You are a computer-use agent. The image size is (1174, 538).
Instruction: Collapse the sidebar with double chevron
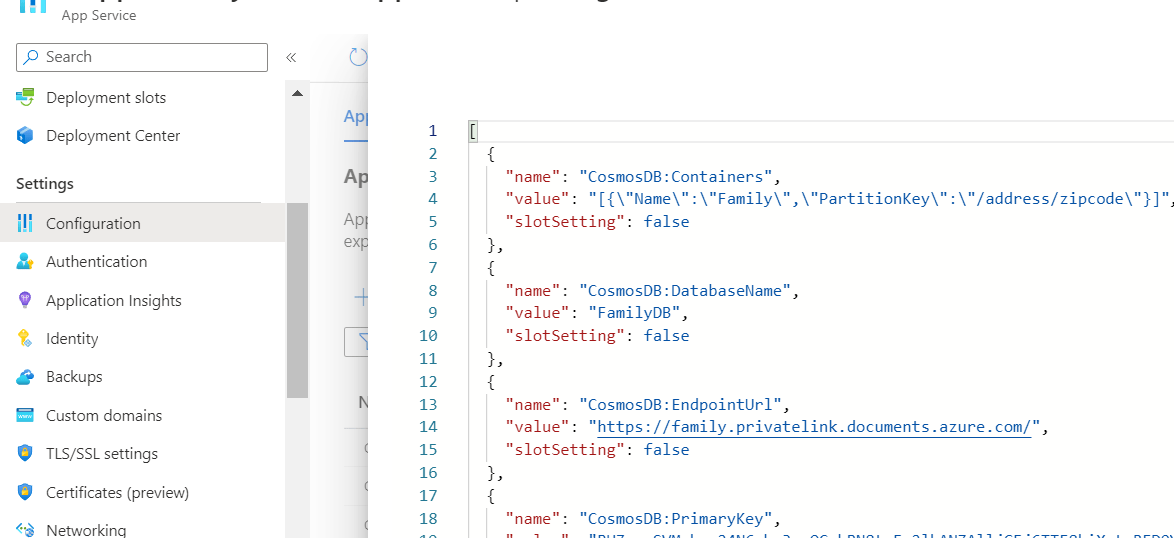tap(291, 58)
